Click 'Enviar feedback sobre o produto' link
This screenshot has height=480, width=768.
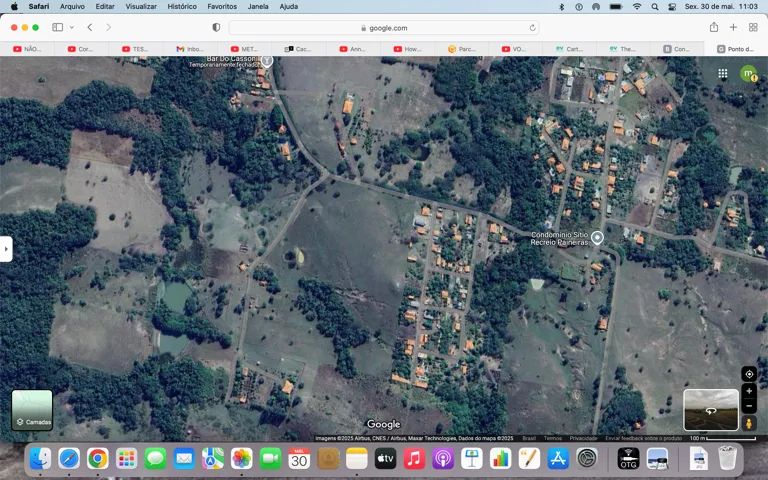click(644, 438)
